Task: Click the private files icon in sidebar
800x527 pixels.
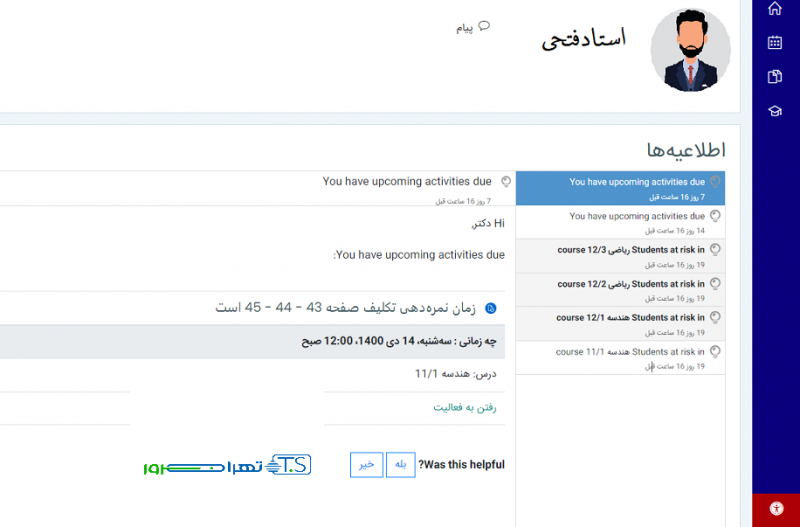Action: 775,77
